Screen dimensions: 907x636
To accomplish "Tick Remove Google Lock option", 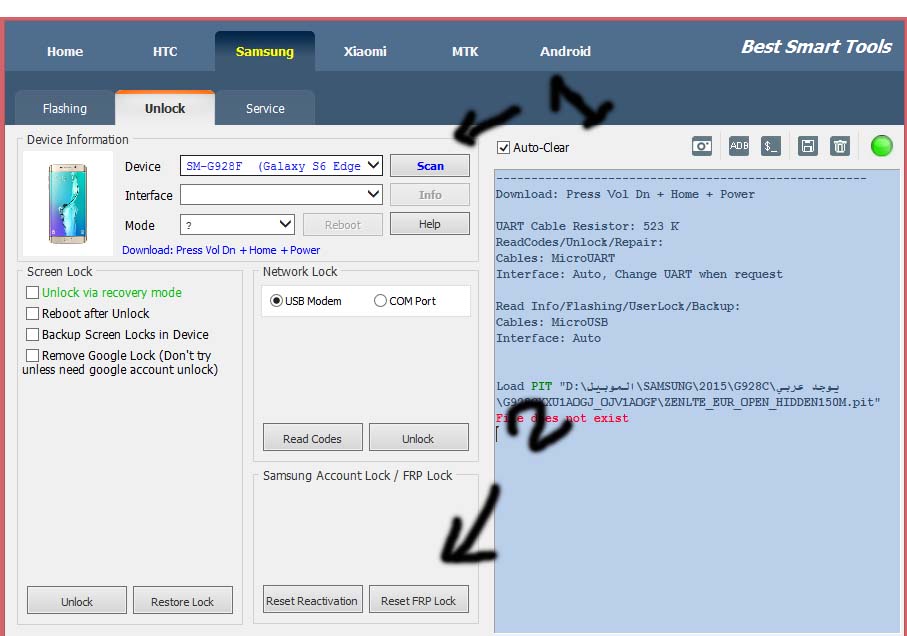I will tap(32, 355).
